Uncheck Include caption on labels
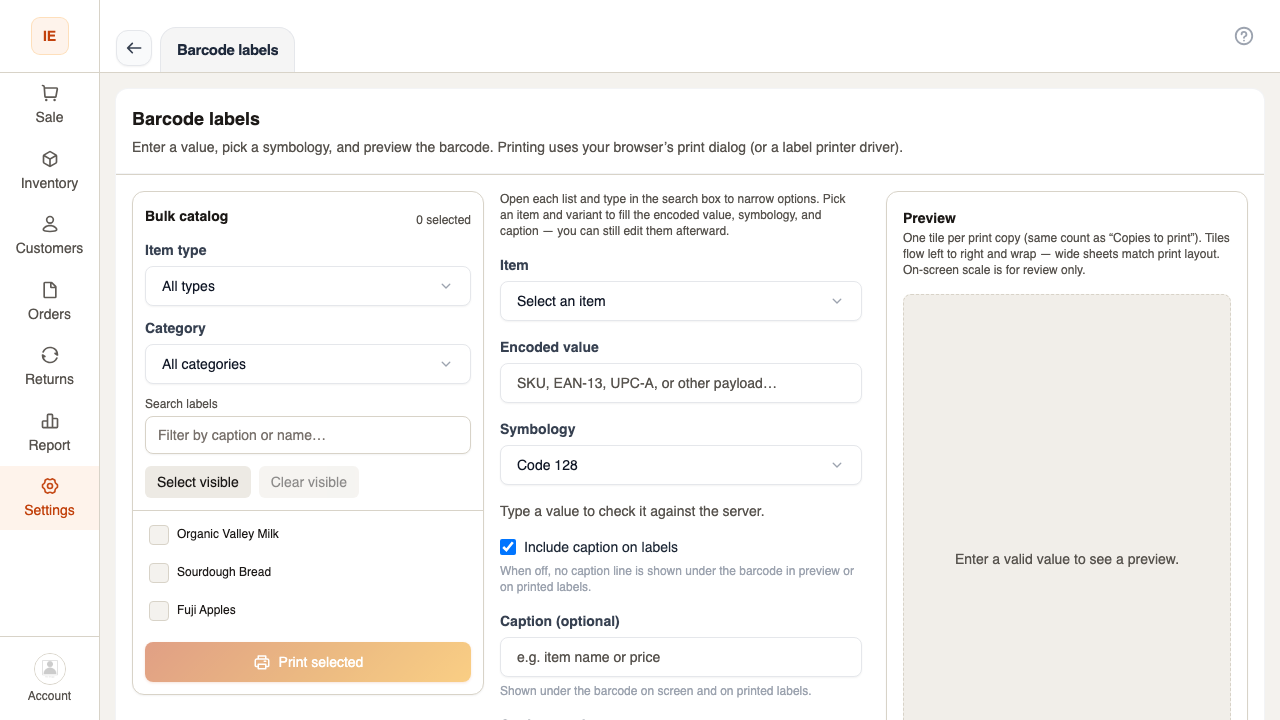The height and width of the screenshot is (720, 1280). click(508, 547)
